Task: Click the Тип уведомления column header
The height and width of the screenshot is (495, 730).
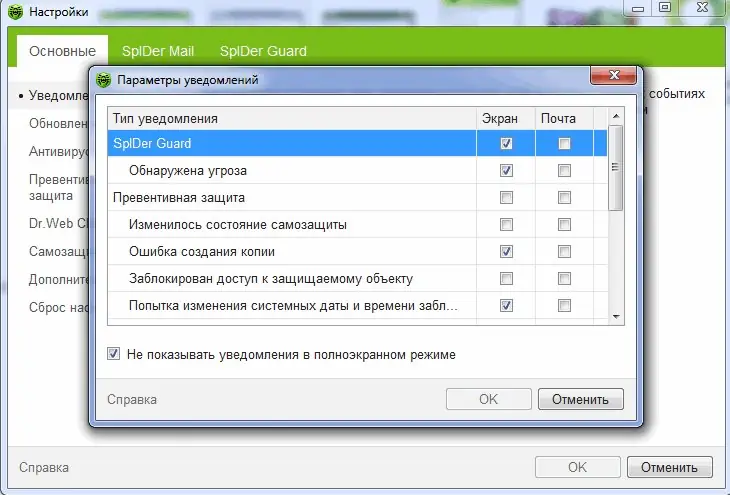Action: tap(292, 118)
